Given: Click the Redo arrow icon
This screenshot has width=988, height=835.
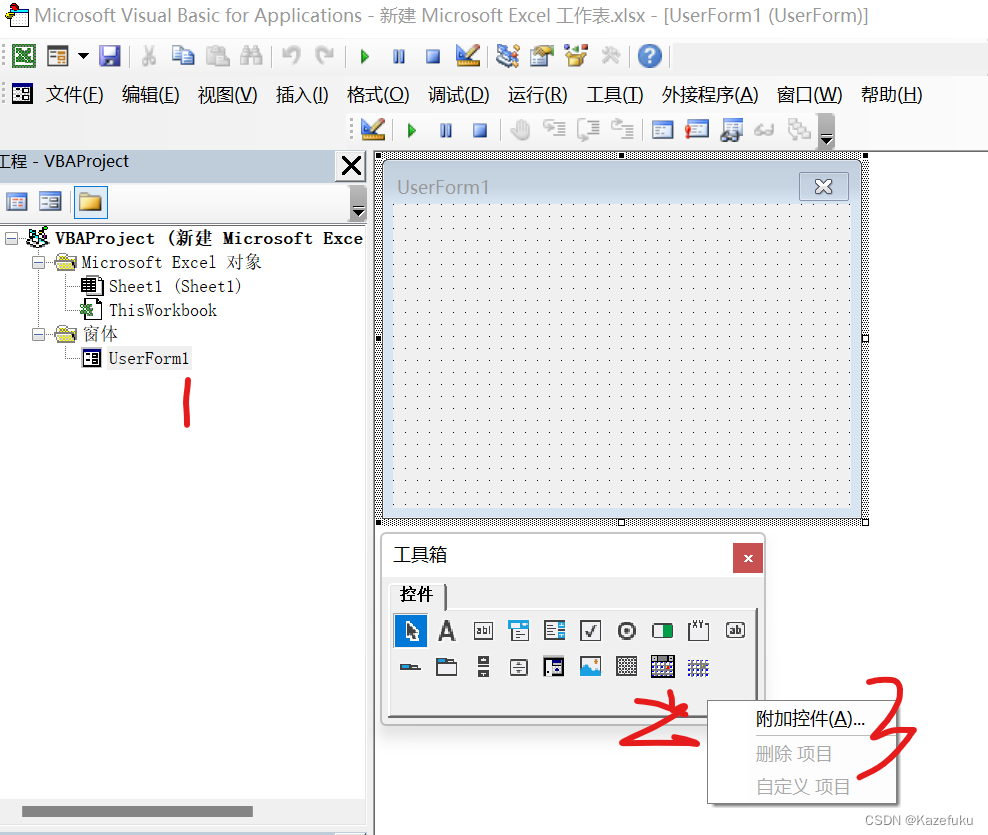Looking at the screenshot, I should coord(325,57).
